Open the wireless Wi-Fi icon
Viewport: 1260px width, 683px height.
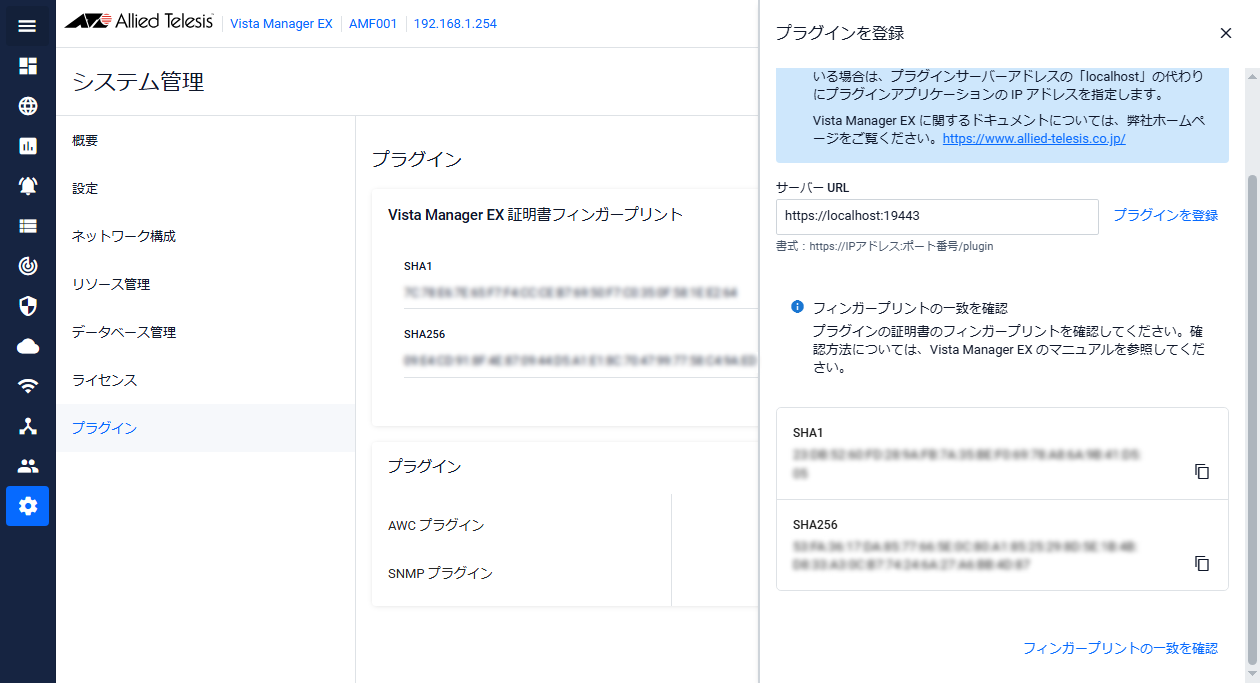click(27, 386)
